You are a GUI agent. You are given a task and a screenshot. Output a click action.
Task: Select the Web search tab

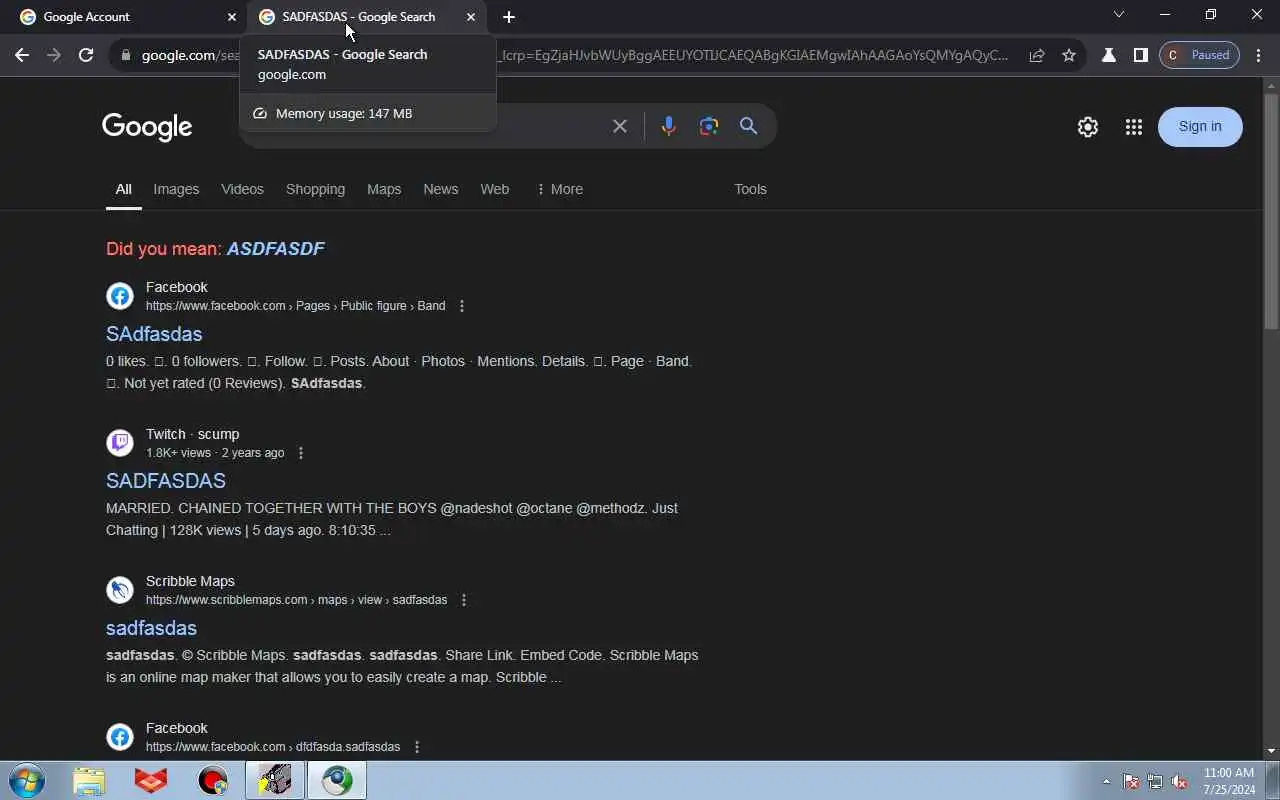[494, 189]
